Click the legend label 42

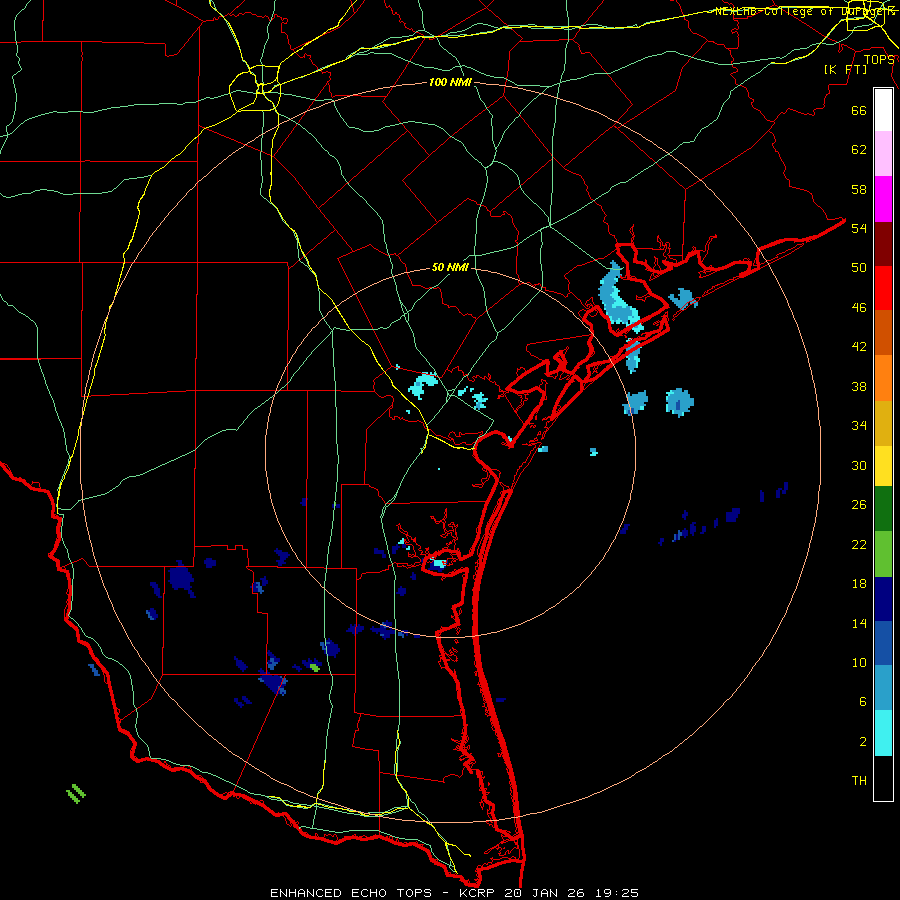pos(859,347)
